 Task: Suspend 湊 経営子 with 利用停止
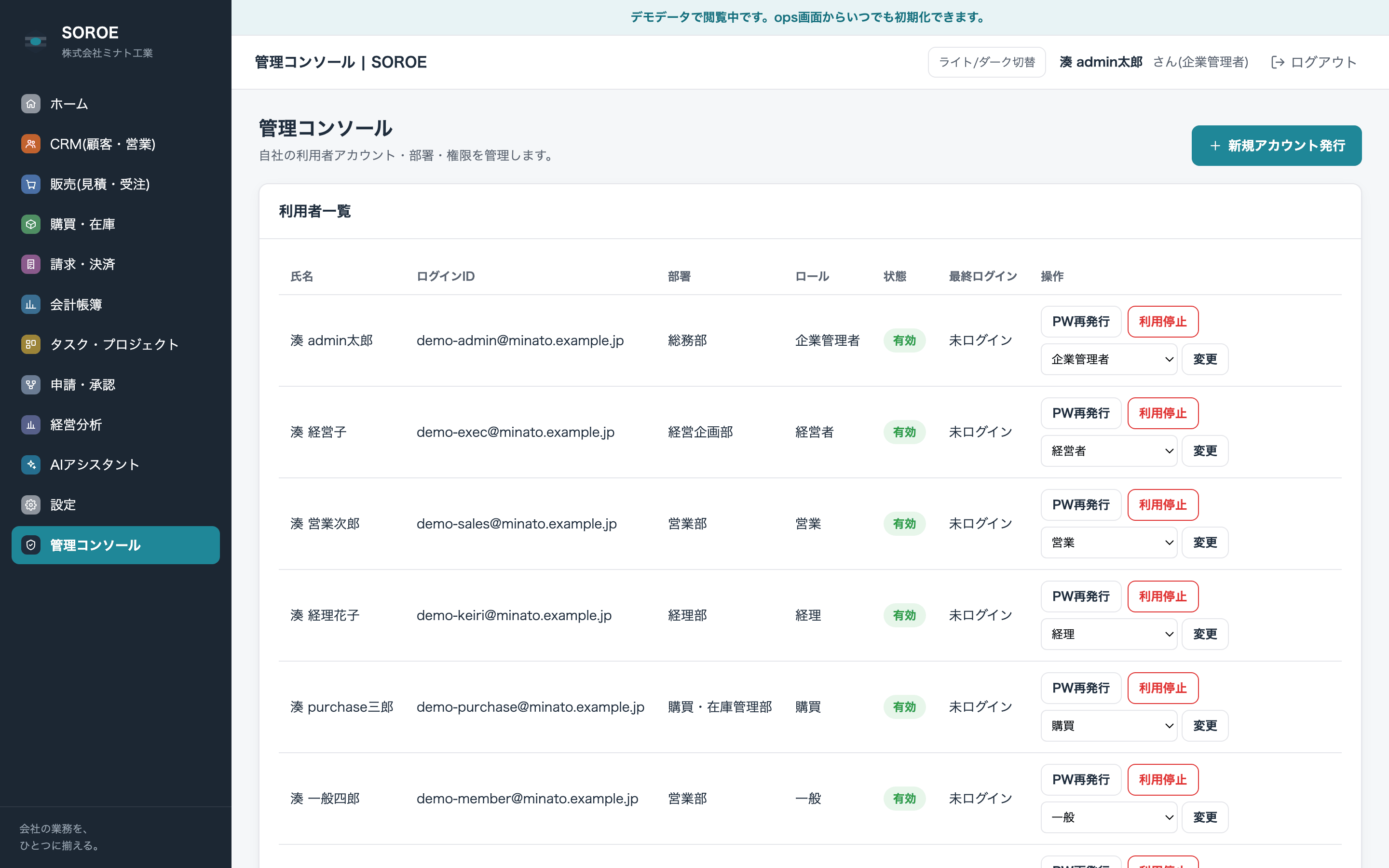coord(1163,413)
